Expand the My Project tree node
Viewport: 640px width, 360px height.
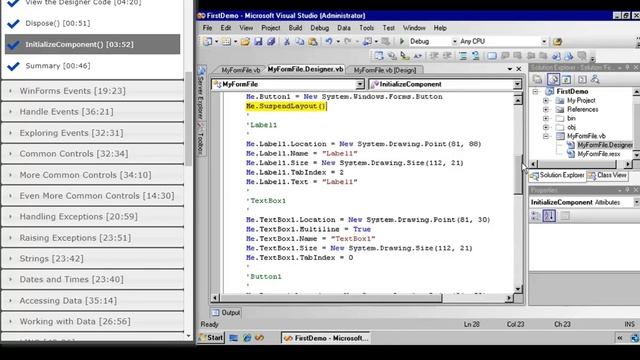[546, 100]
